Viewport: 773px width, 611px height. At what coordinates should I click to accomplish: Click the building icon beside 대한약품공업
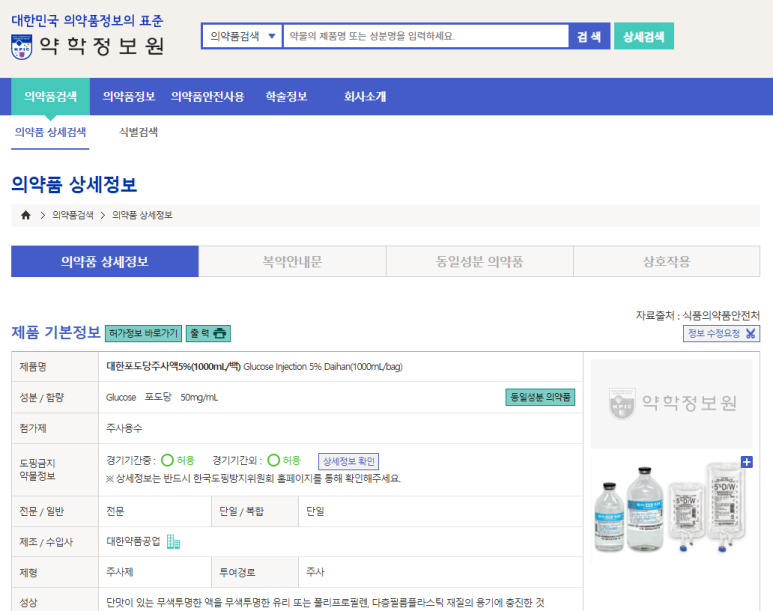pyautogui.click(x=174, y=541)
